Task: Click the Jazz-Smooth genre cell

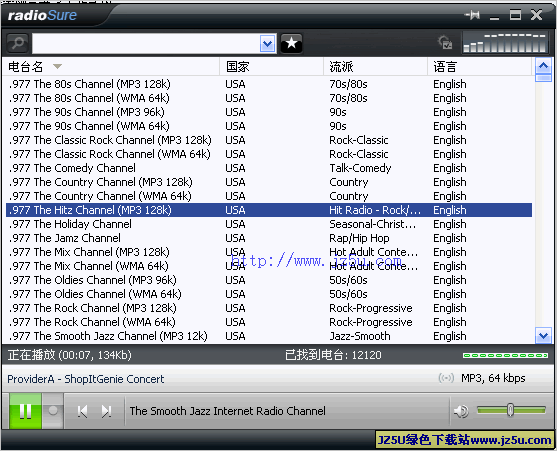Action: tap(360, 336)
